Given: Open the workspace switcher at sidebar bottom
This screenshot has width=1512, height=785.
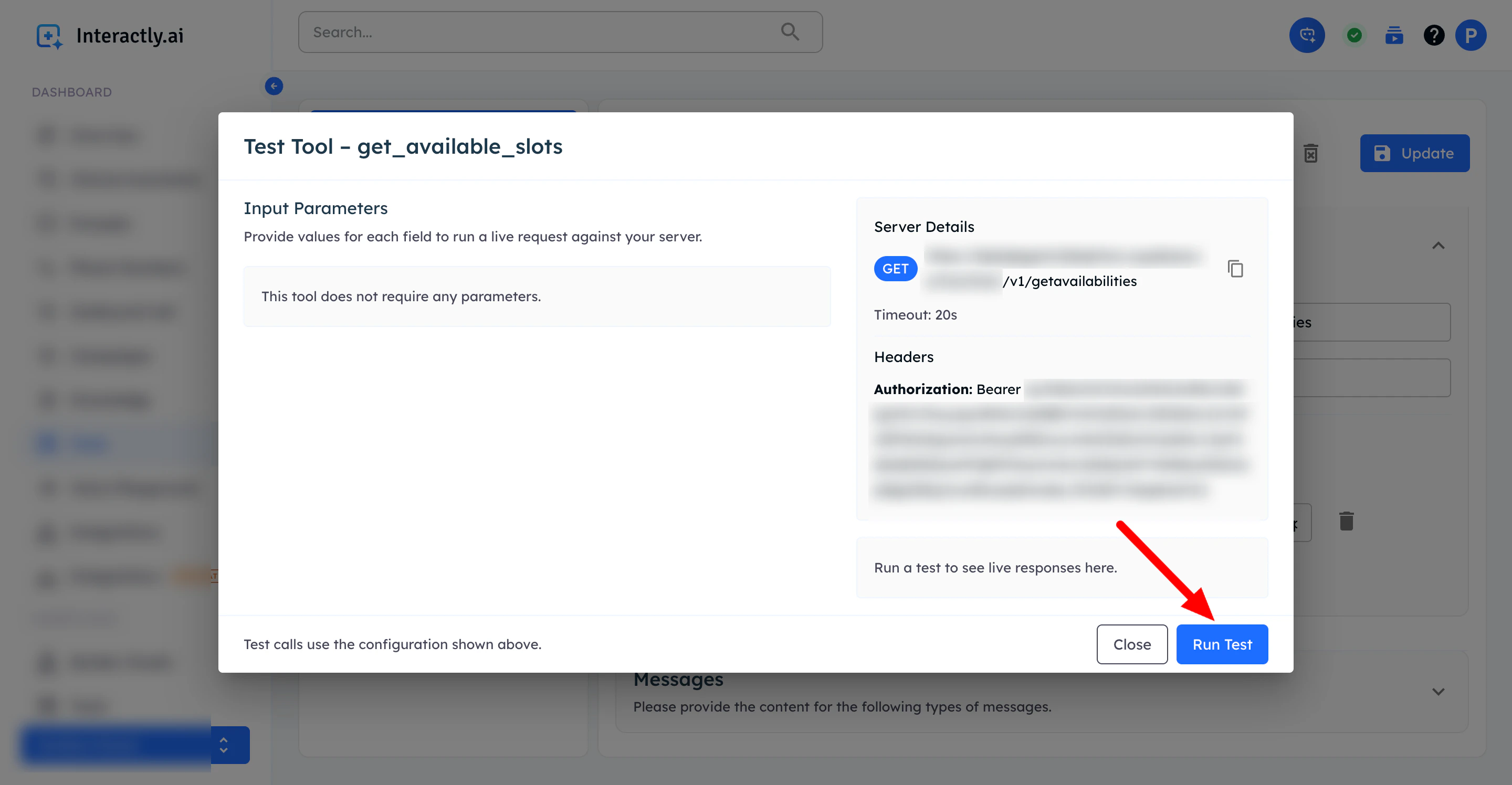Looking at the screenshot, I should tap(224, 745).
